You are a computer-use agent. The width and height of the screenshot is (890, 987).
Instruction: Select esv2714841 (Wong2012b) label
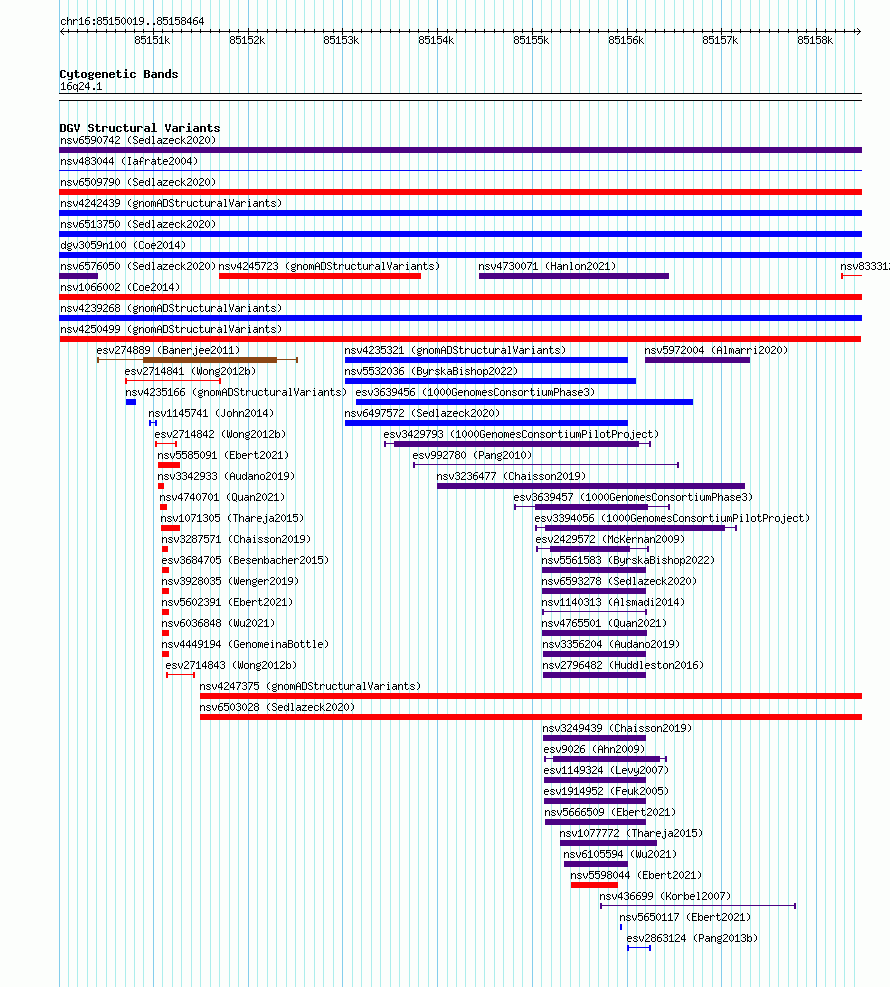[190, 371]
